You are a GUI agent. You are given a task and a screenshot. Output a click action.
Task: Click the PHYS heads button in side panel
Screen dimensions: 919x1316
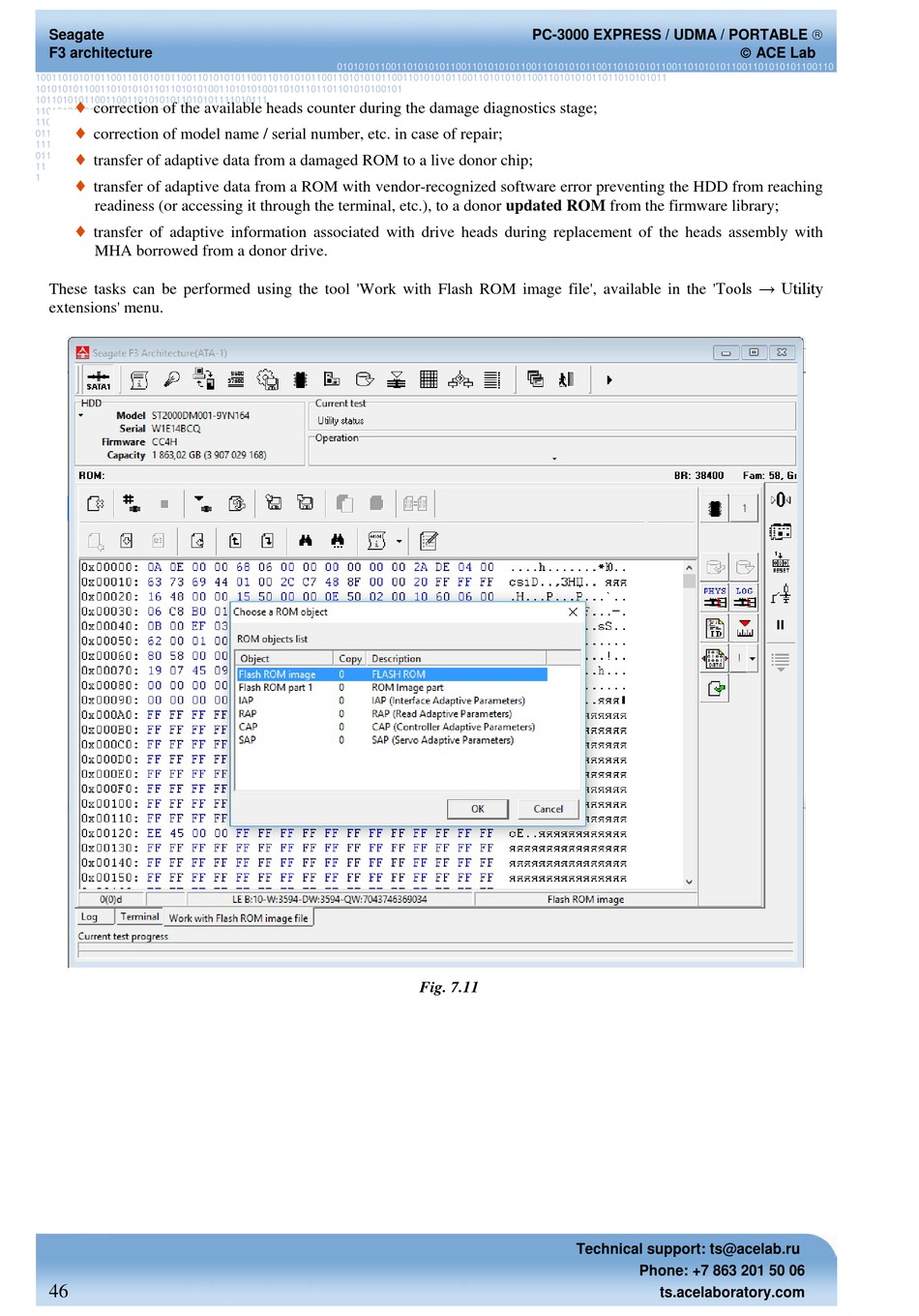715,596
